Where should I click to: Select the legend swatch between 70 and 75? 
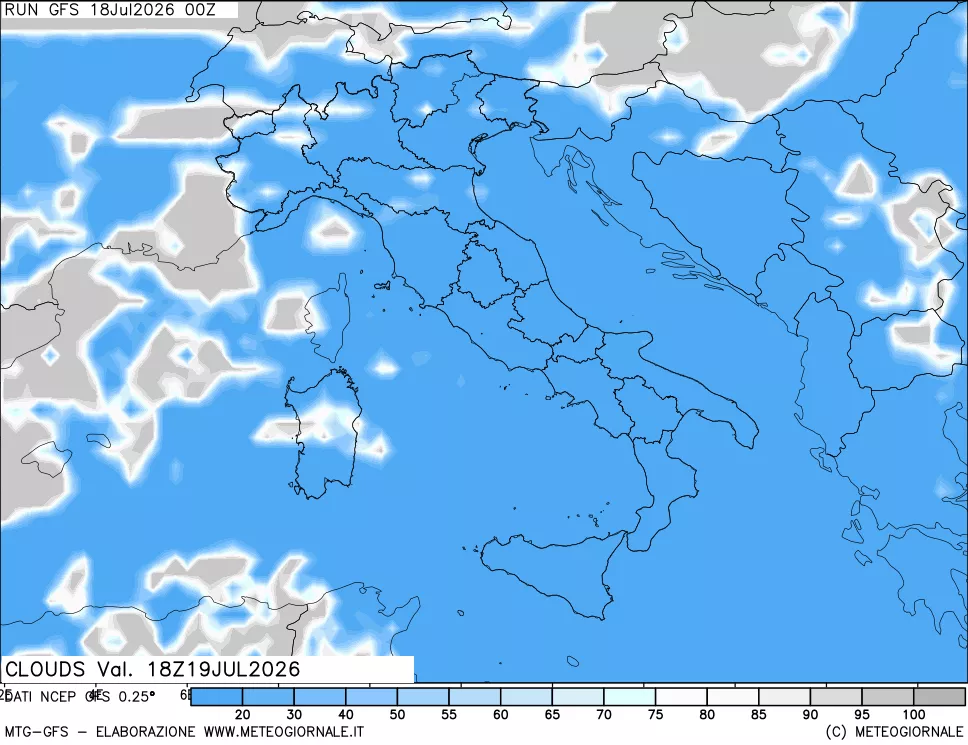tap(629, 697)
